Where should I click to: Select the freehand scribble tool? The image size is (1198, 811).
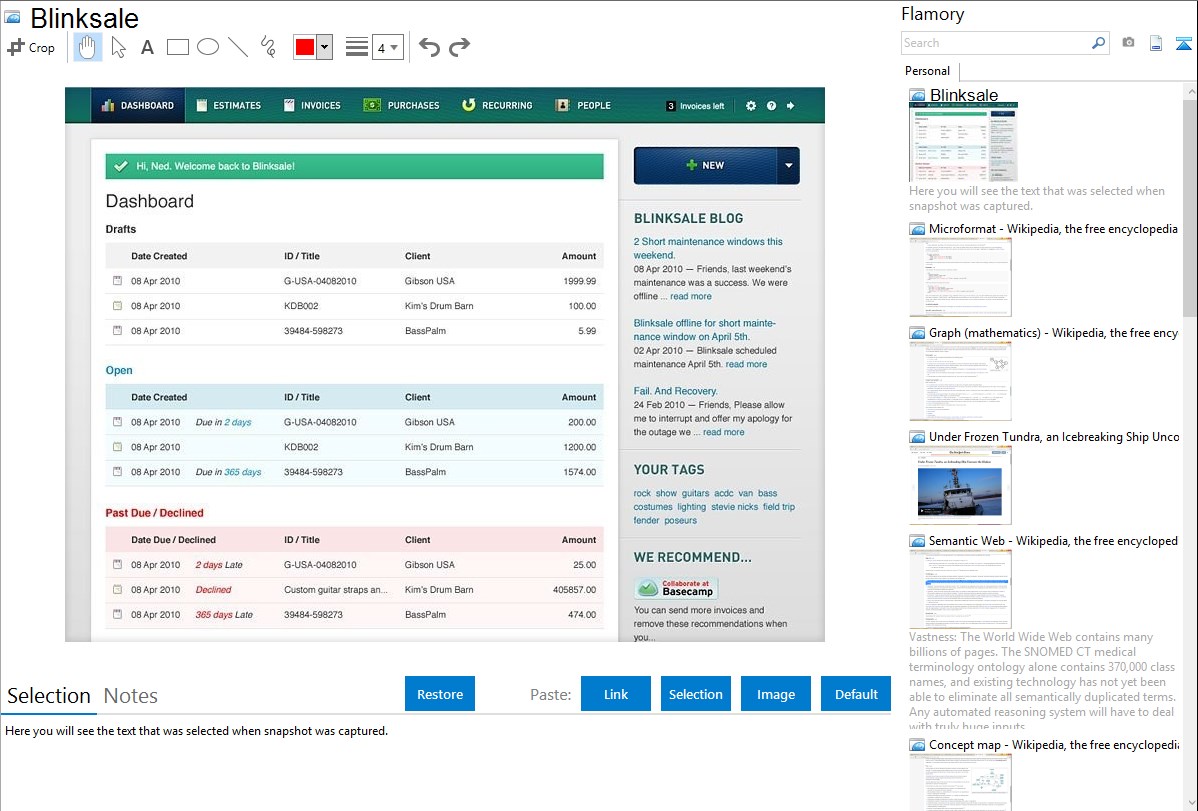pos(268,47)
